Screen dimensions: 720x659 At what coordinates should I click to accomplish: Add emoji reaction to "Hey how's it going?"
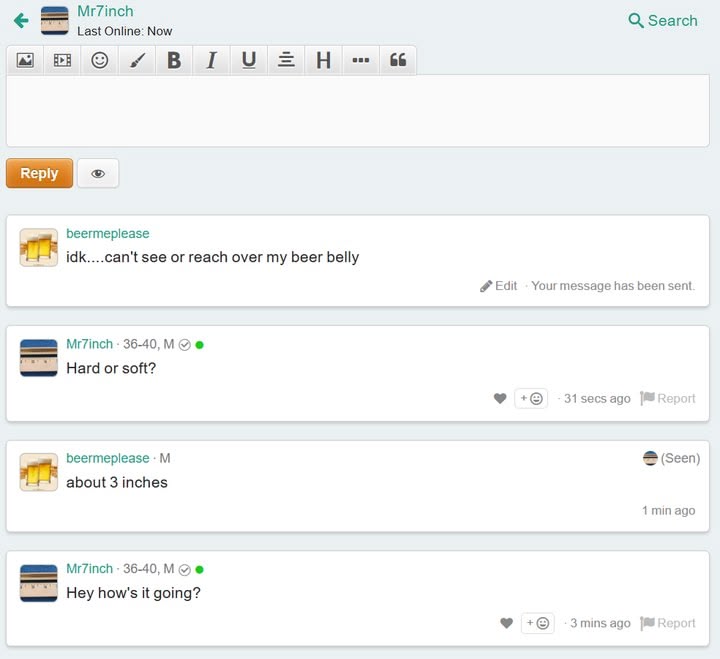click(x=537, y=623)
